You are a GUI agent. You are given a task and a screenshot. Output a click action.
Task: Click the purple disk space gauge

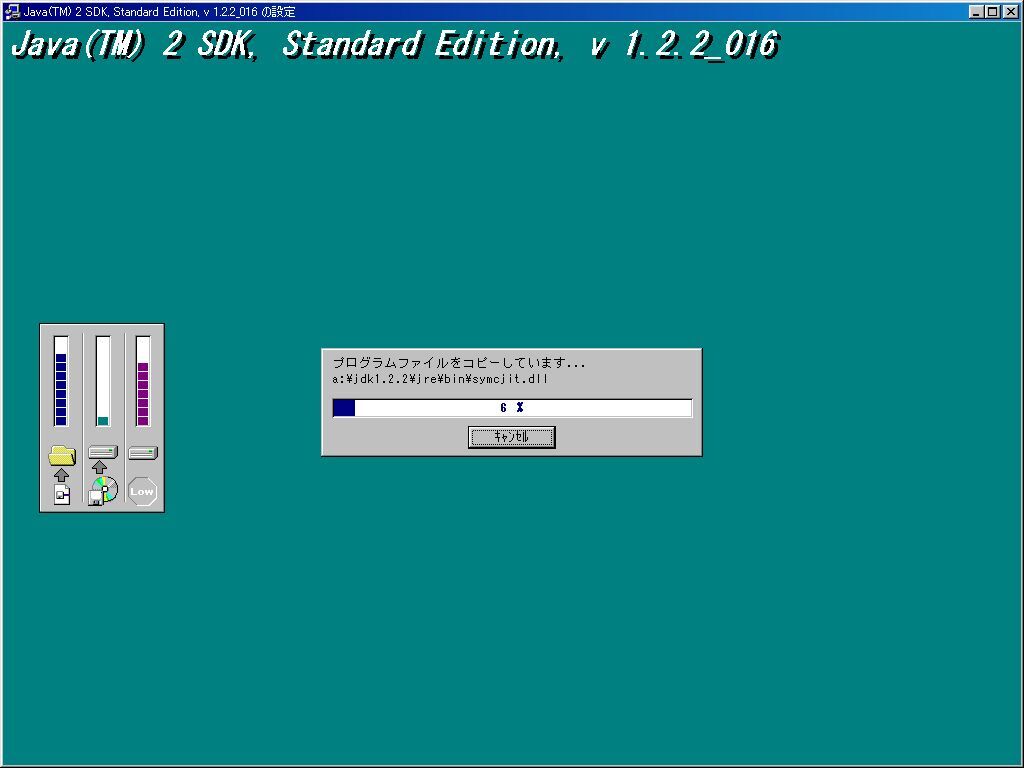click(143, 381)
